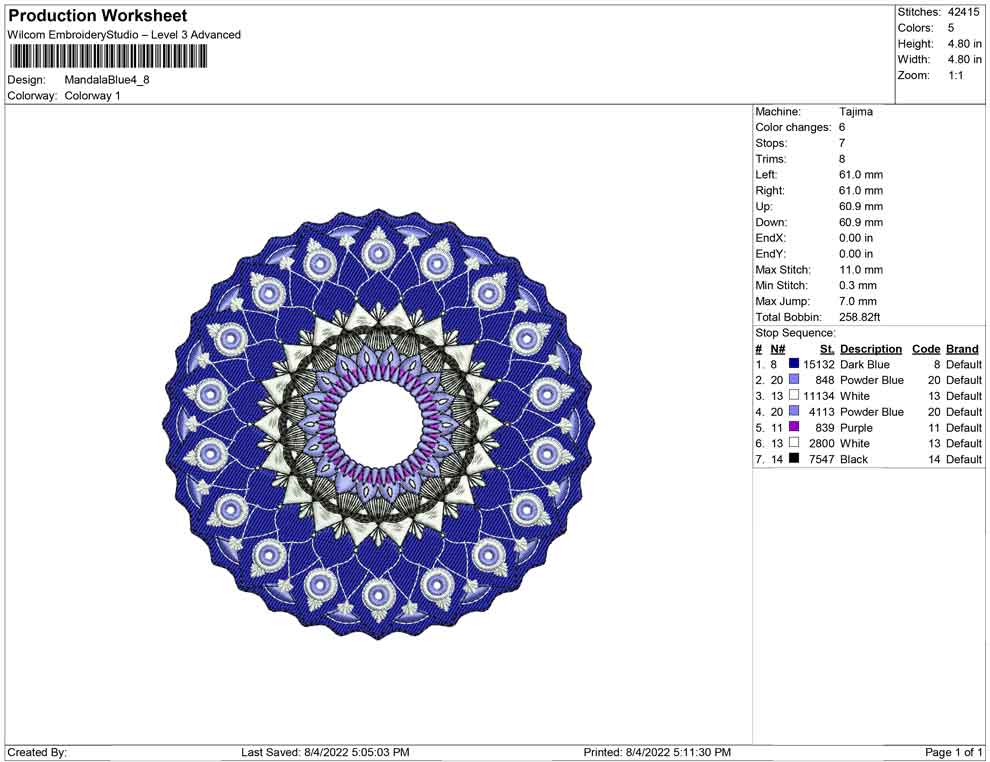Viewport: 990px width, 762px height.
Task: Click stitch count '2800' in row 6
Action: pyautogui.click(x=821, y=443)
